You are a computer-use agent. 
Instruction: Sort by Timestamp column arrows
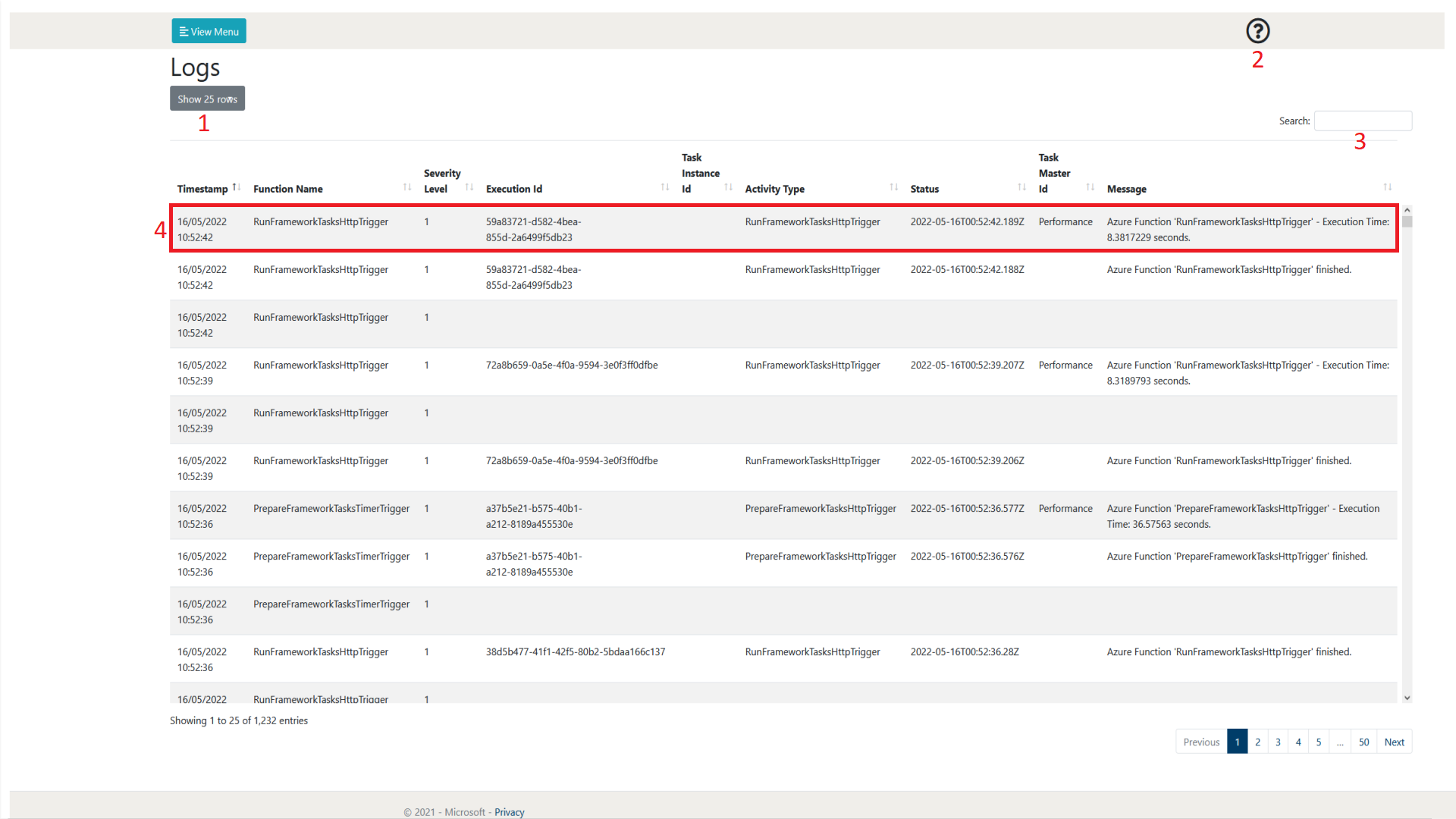237,187
